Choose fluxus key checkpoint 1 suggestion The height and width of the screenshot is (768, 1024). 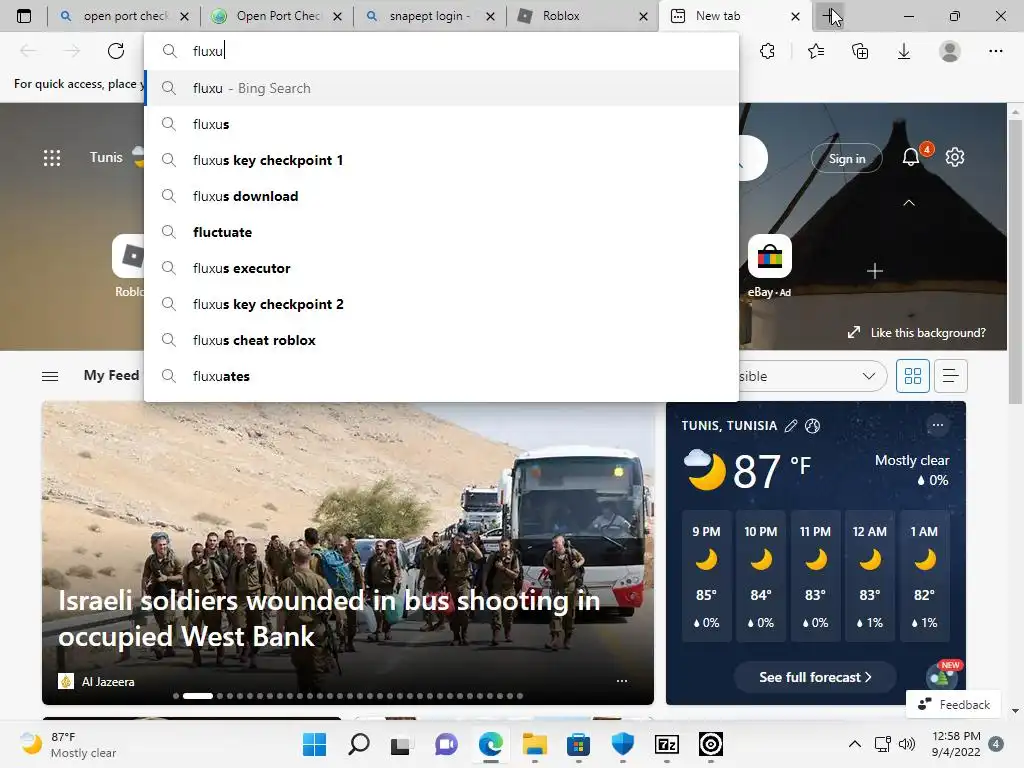pos(441,160)
